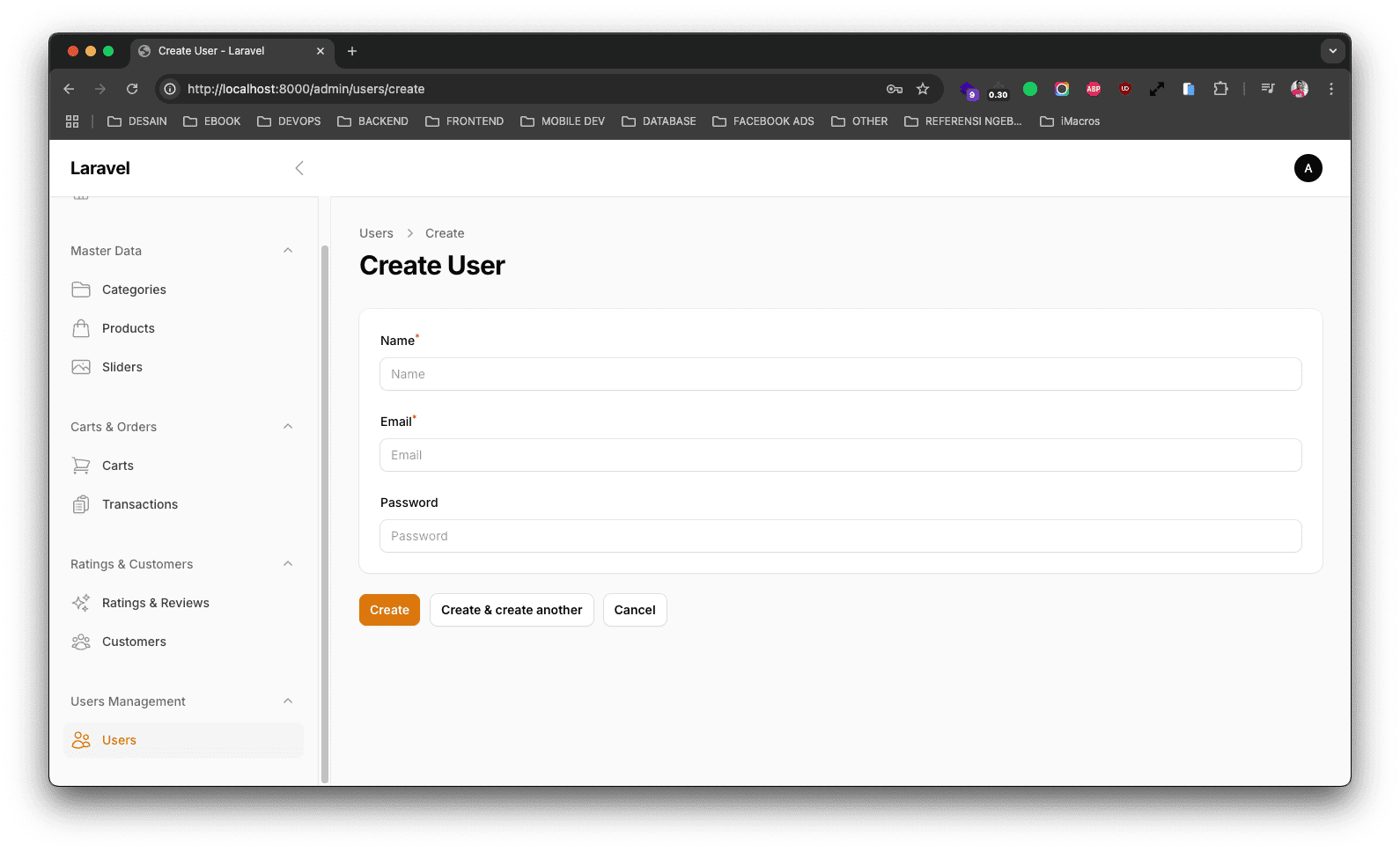
Task: Collapse the Ratings & Customers group
Action: (x=288, y=564)
